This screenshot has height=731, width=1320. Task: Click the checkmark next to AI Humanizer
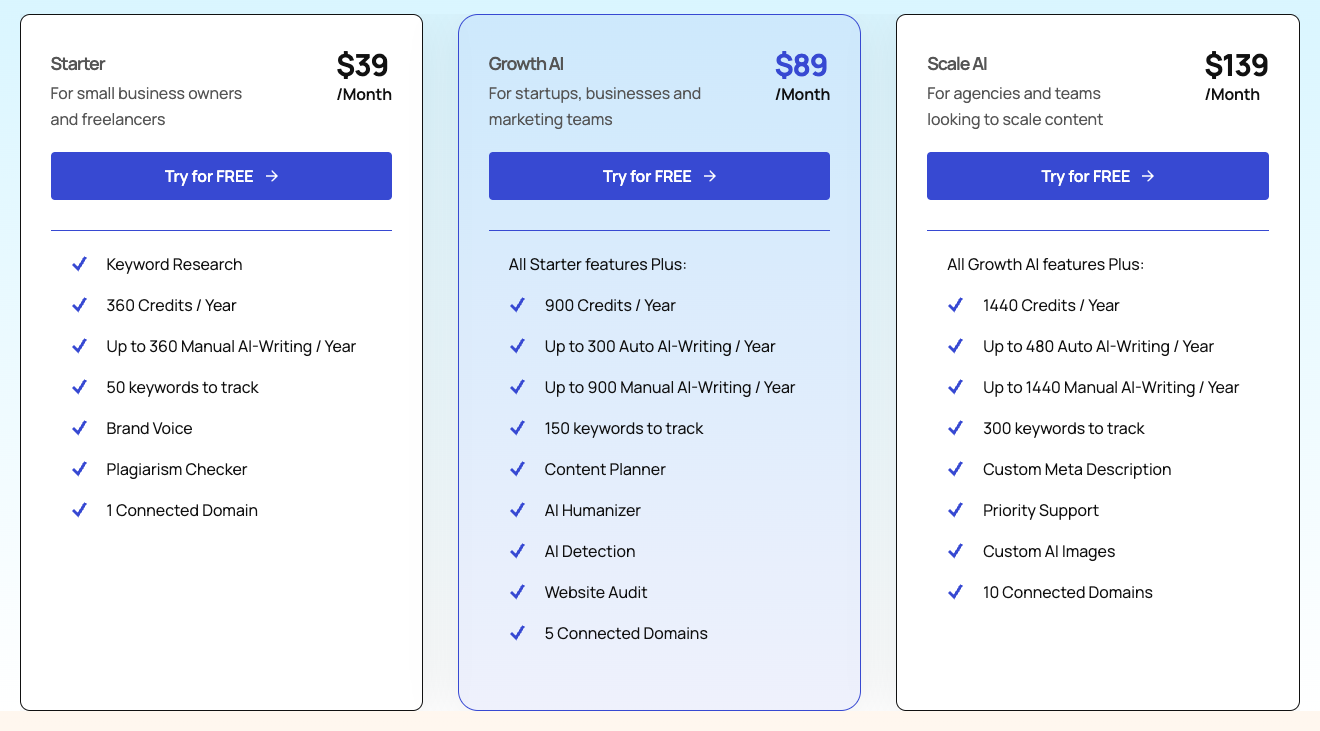[x=517, y=510]
